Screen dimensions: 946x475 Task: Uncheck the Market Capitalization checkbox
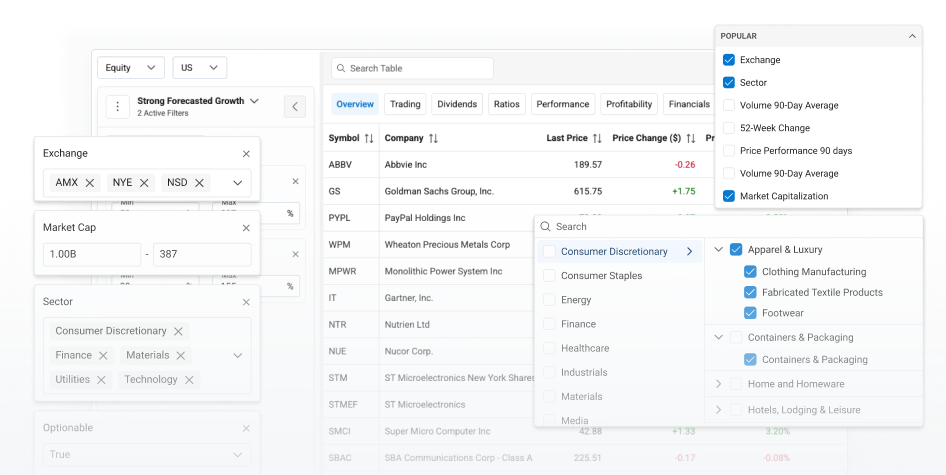tap(729, 196)
